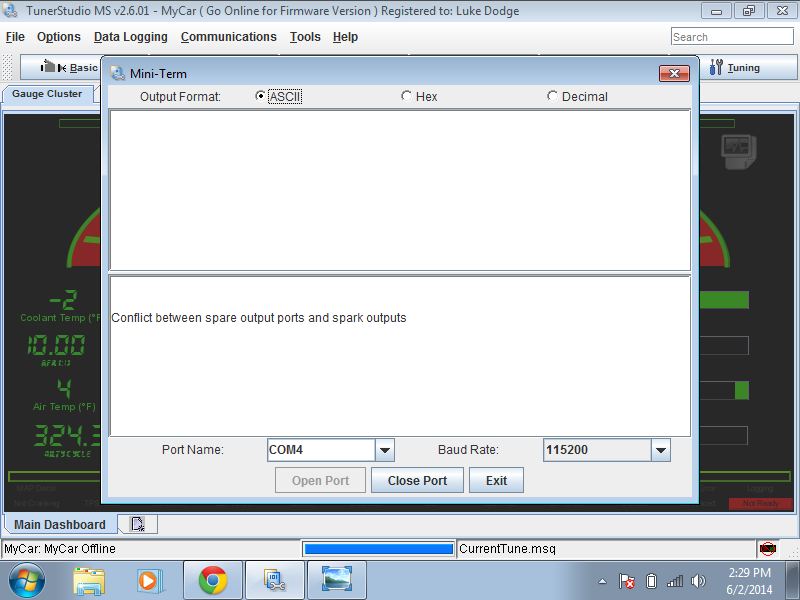The image size is (800, 600).
Task: Click the volume speaker tray icon
Action: (698, 581)
